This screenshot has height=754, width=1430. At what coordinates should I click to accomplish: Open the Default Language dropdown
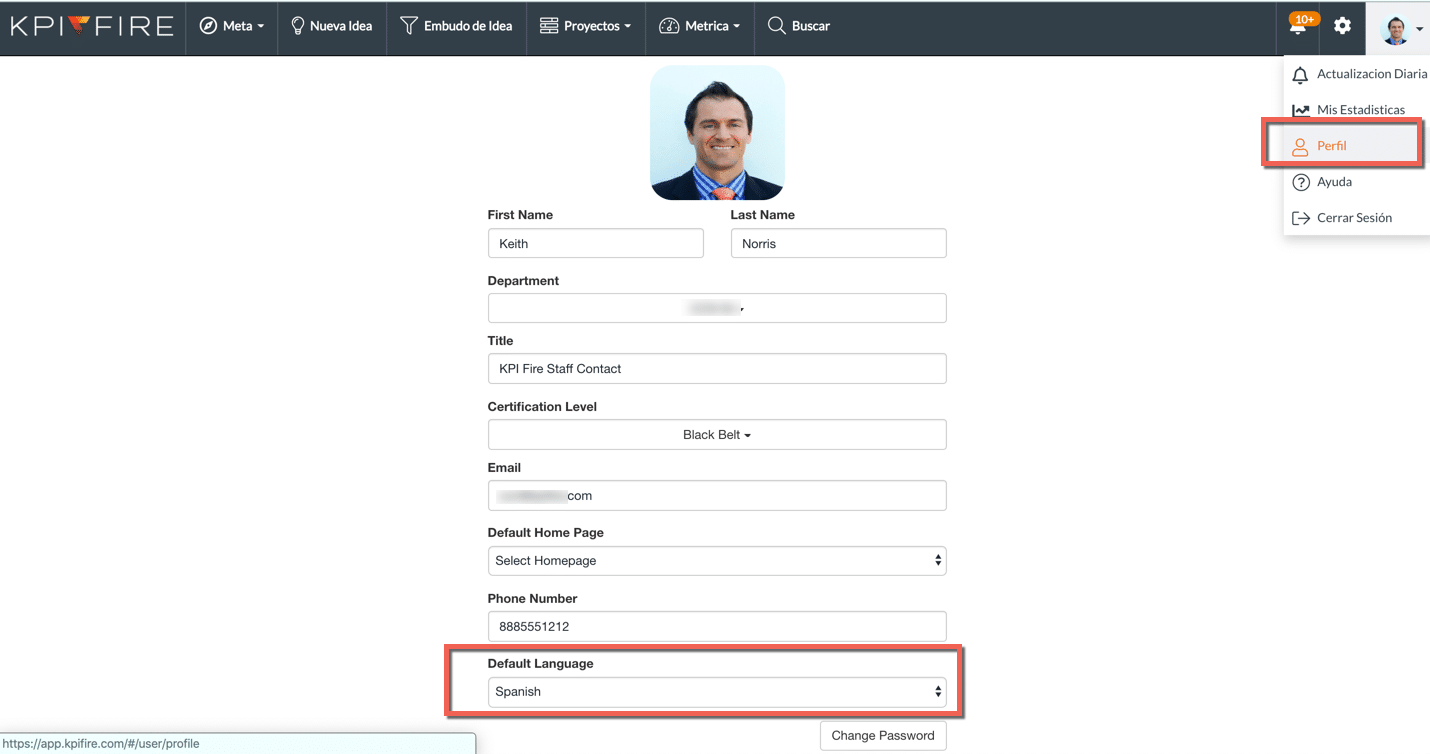[x=716, y=691]
